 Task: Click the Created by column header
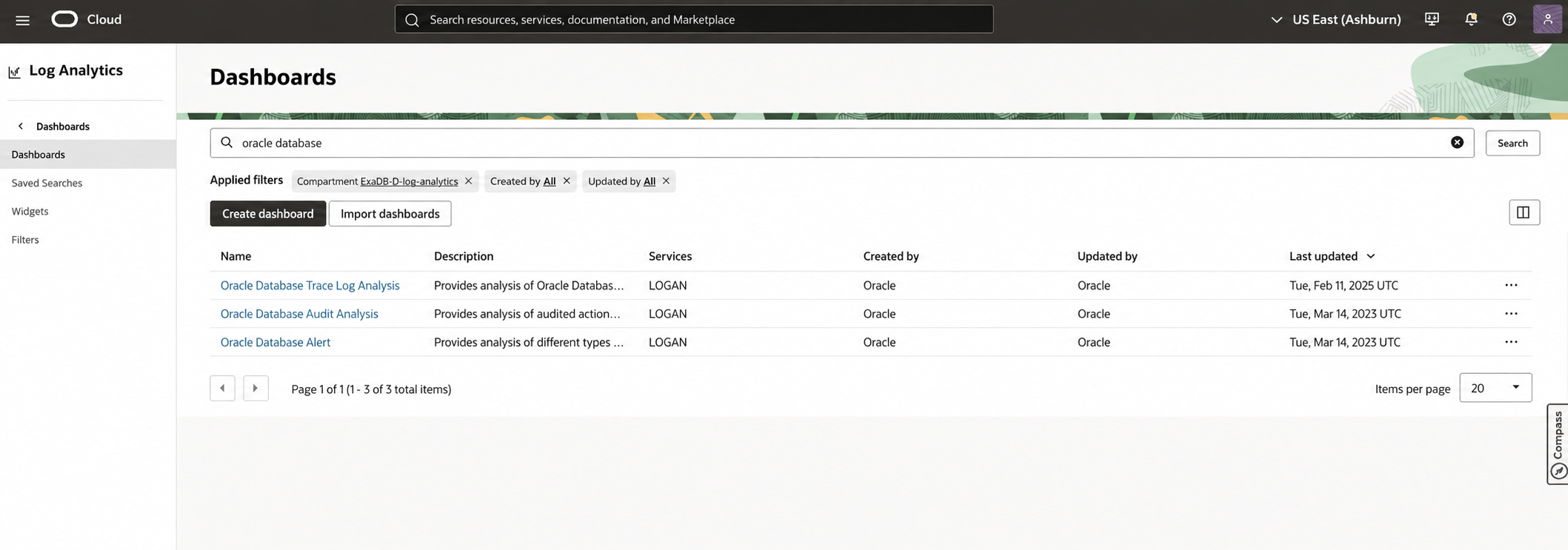pyautogui.click(x=890, y=256)
